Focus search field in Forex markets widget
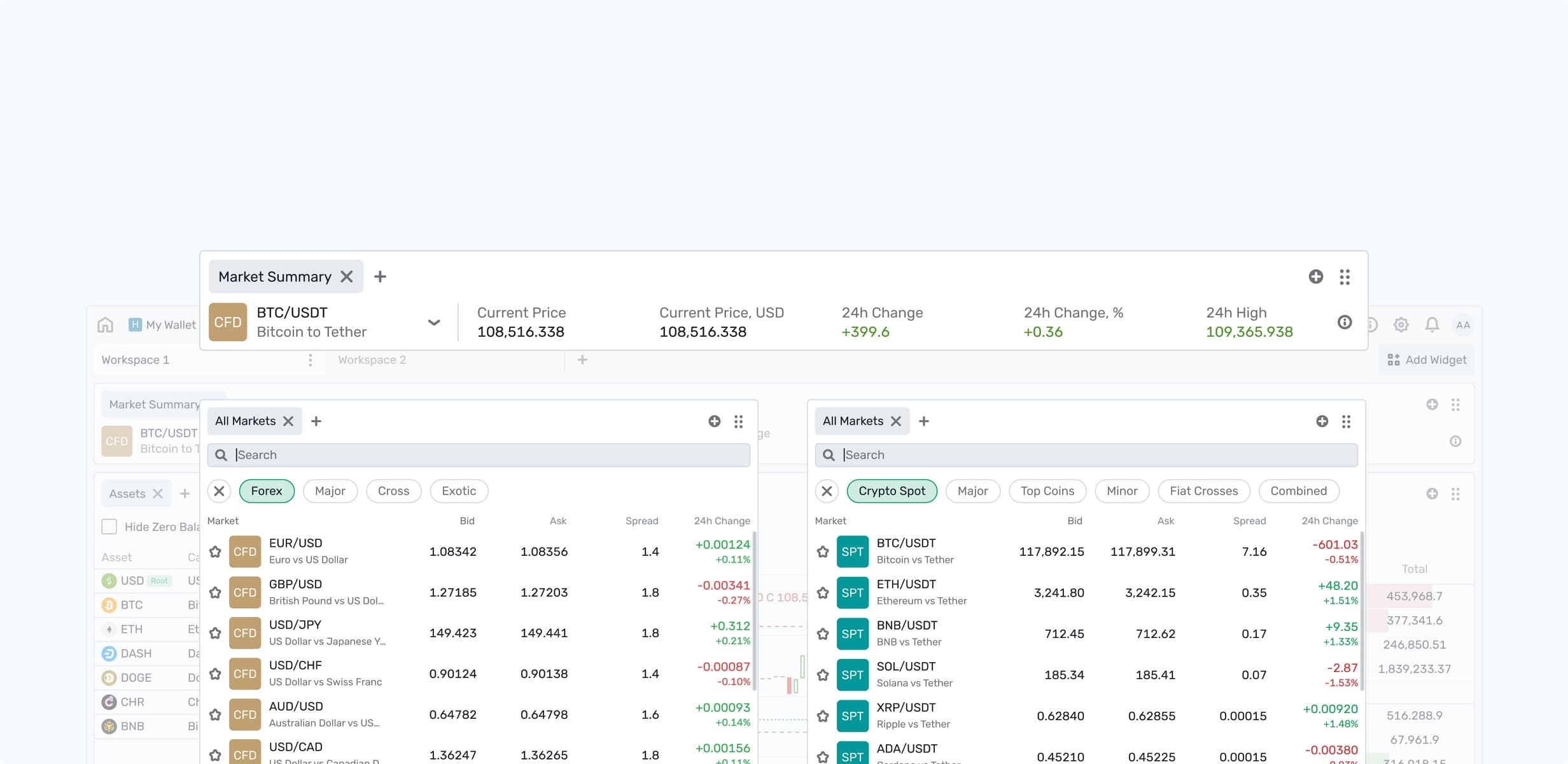Screen dimensions: 1568x764 click(479, 455)
